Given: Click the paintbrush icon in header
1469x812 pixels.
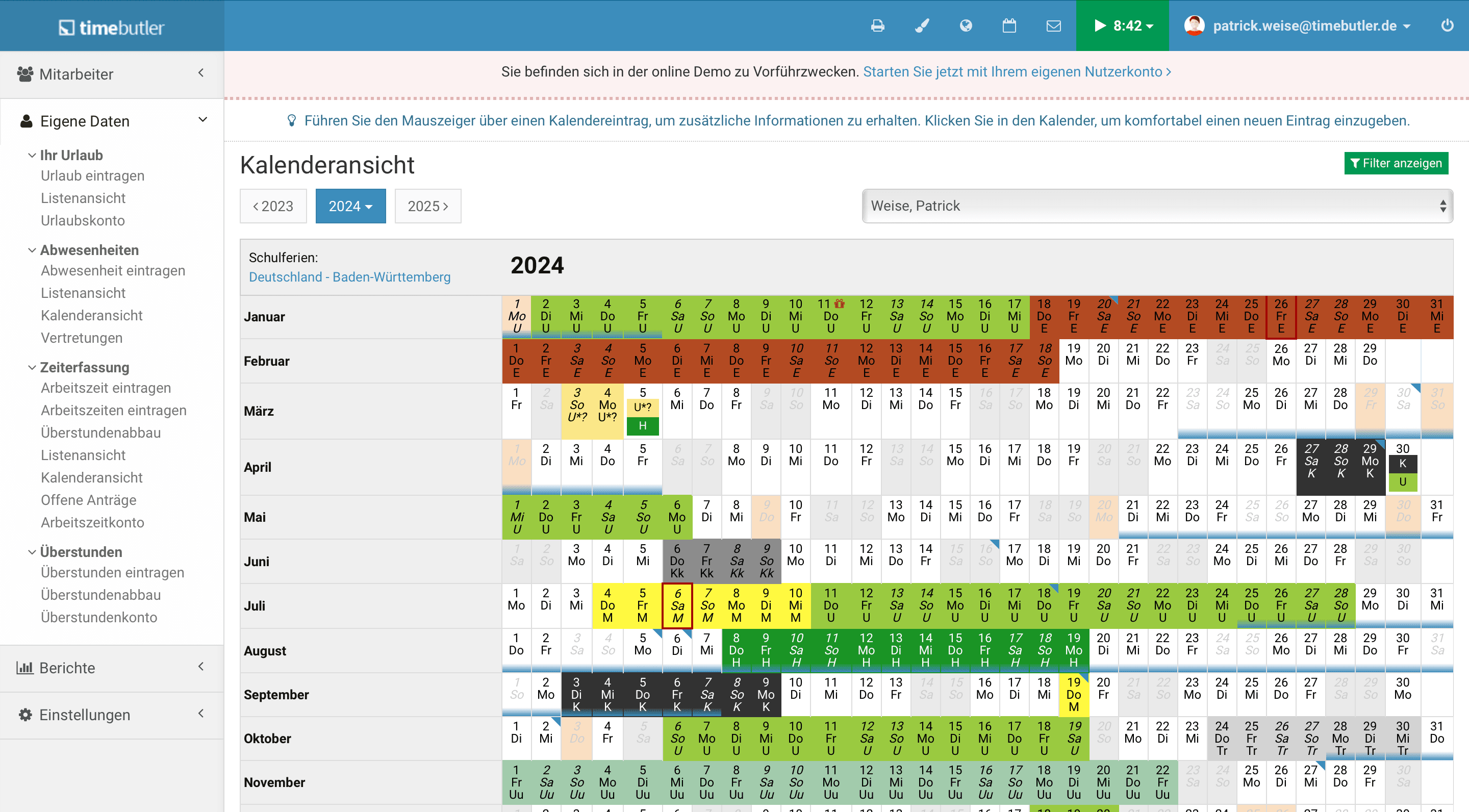Looking at the screenshot, I should pos(922,26).
